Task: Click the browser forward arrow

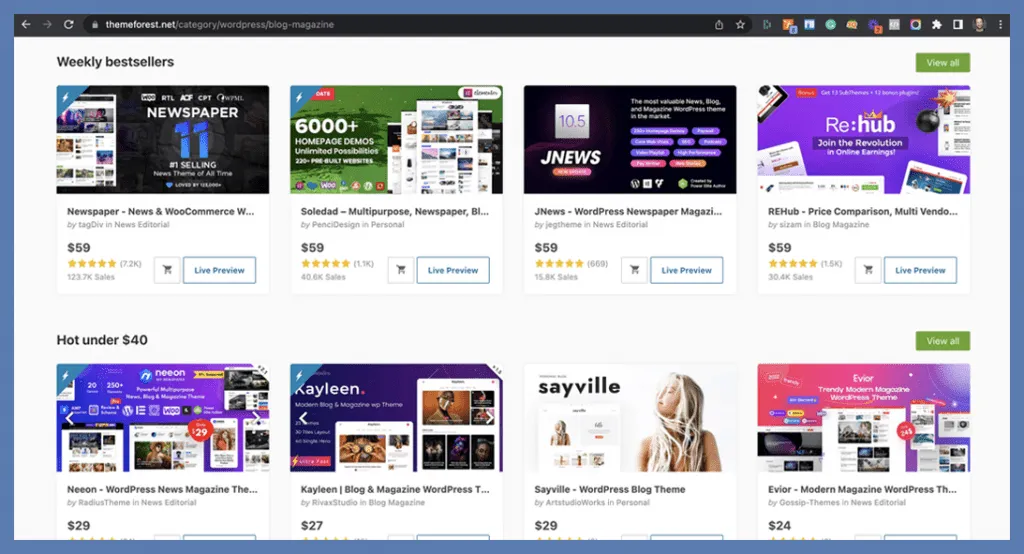Action: 47,24
